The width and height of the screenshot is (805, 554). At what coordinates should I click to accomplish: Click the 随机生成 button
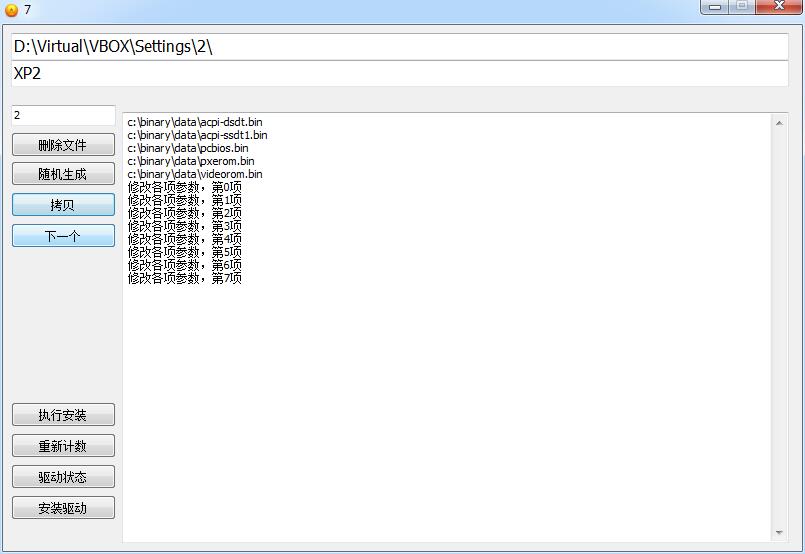pyautogui.click(x=63, y=174)
